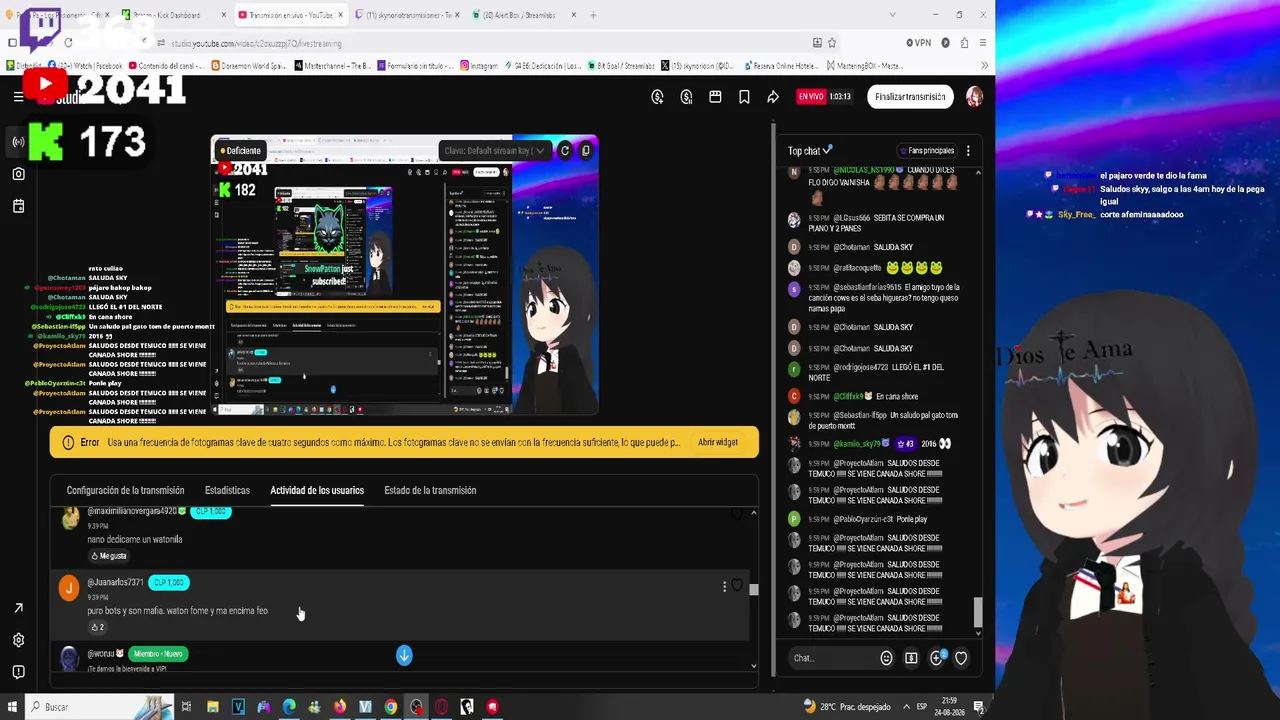
Task: Like the maximilianovergara4920 comment with Me gusta
Action: (x=108, y=556)
